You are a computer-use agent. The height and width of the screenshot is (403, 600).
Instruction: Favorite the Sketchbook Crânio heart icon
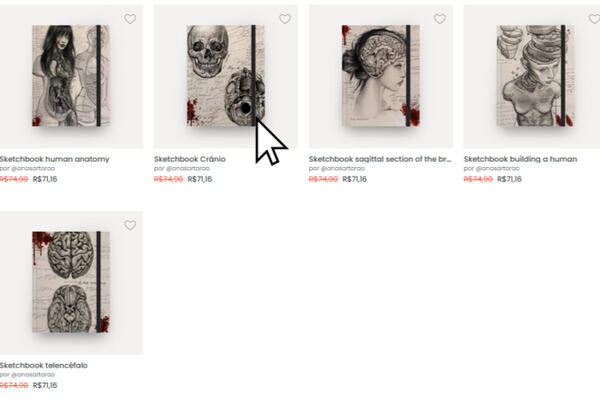[285, 19]
